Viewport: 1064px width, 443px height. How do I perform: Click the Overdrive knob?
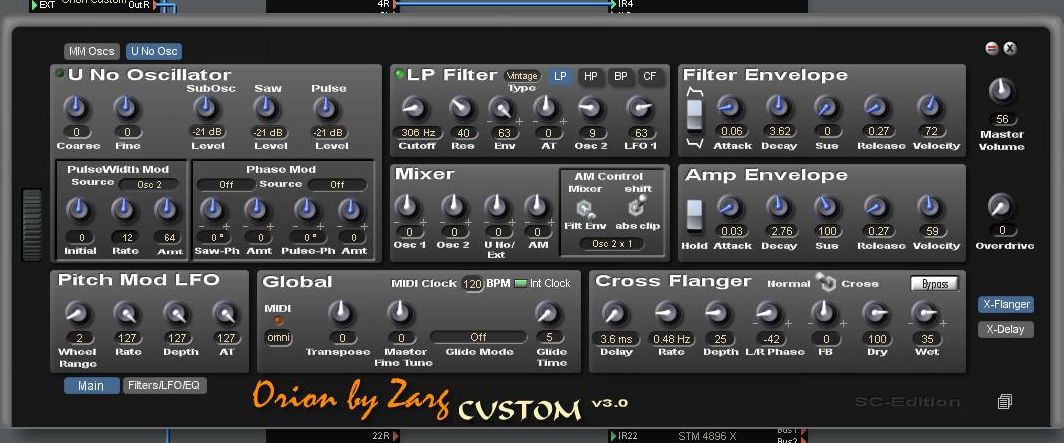click(1000, 206)
